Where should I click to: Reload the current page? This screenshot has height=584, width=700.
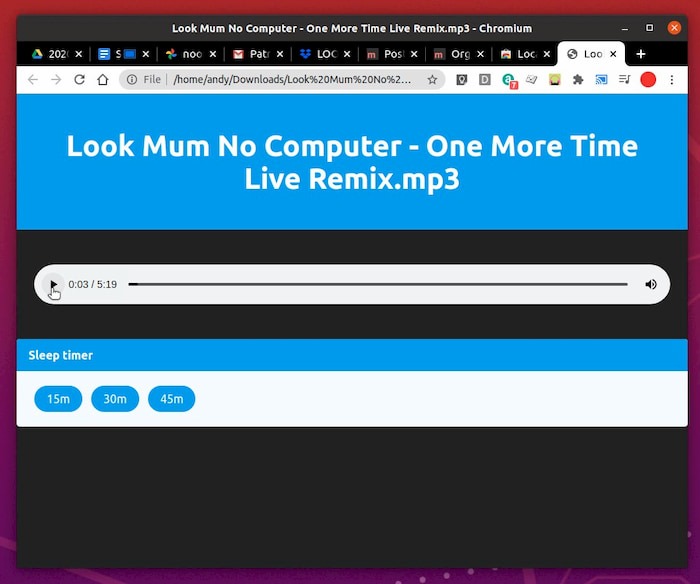pos(79,79)
